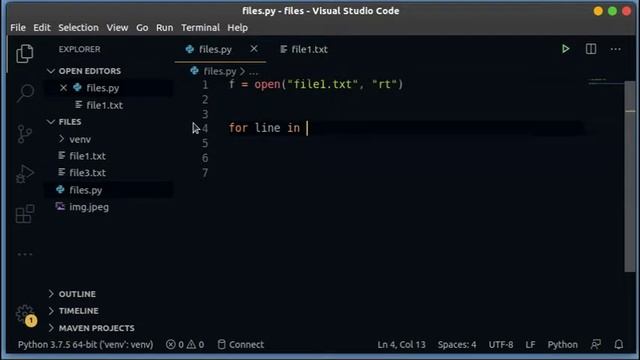
Task: Open the notifications bell
Action: pos(619,344)
